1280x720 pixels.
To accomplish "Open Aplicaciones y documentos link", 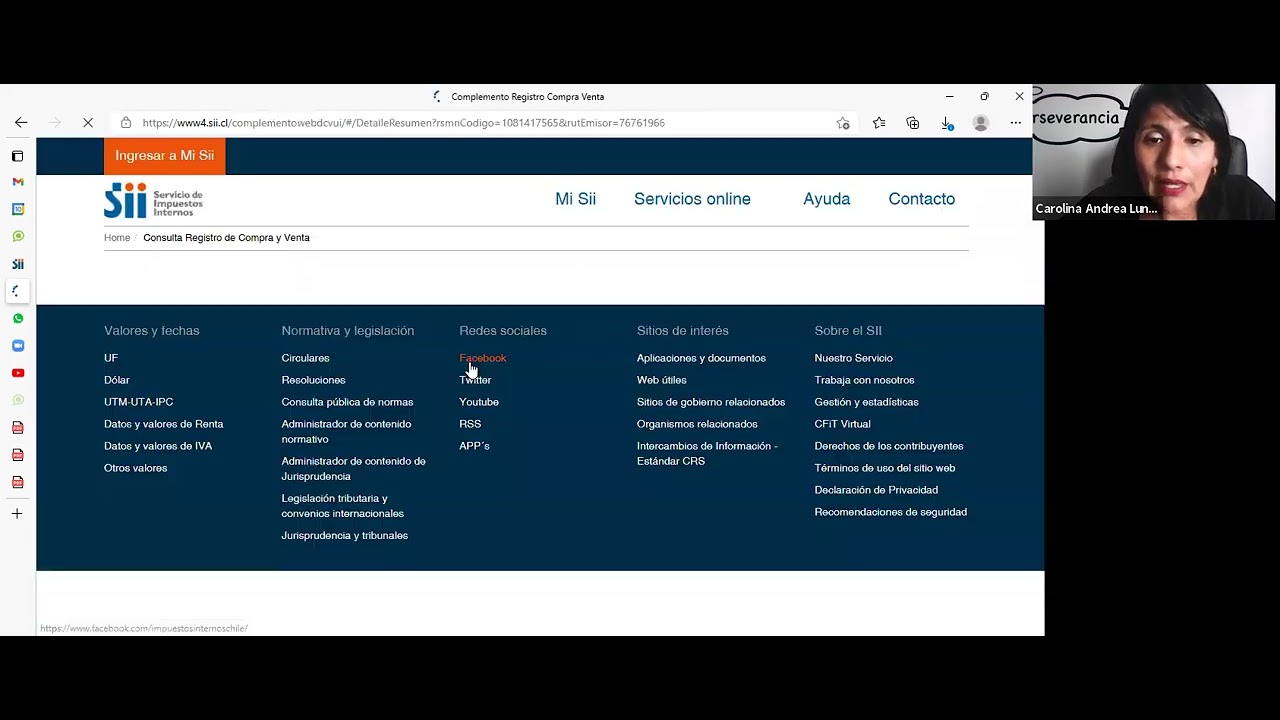I will coord(701,358).
